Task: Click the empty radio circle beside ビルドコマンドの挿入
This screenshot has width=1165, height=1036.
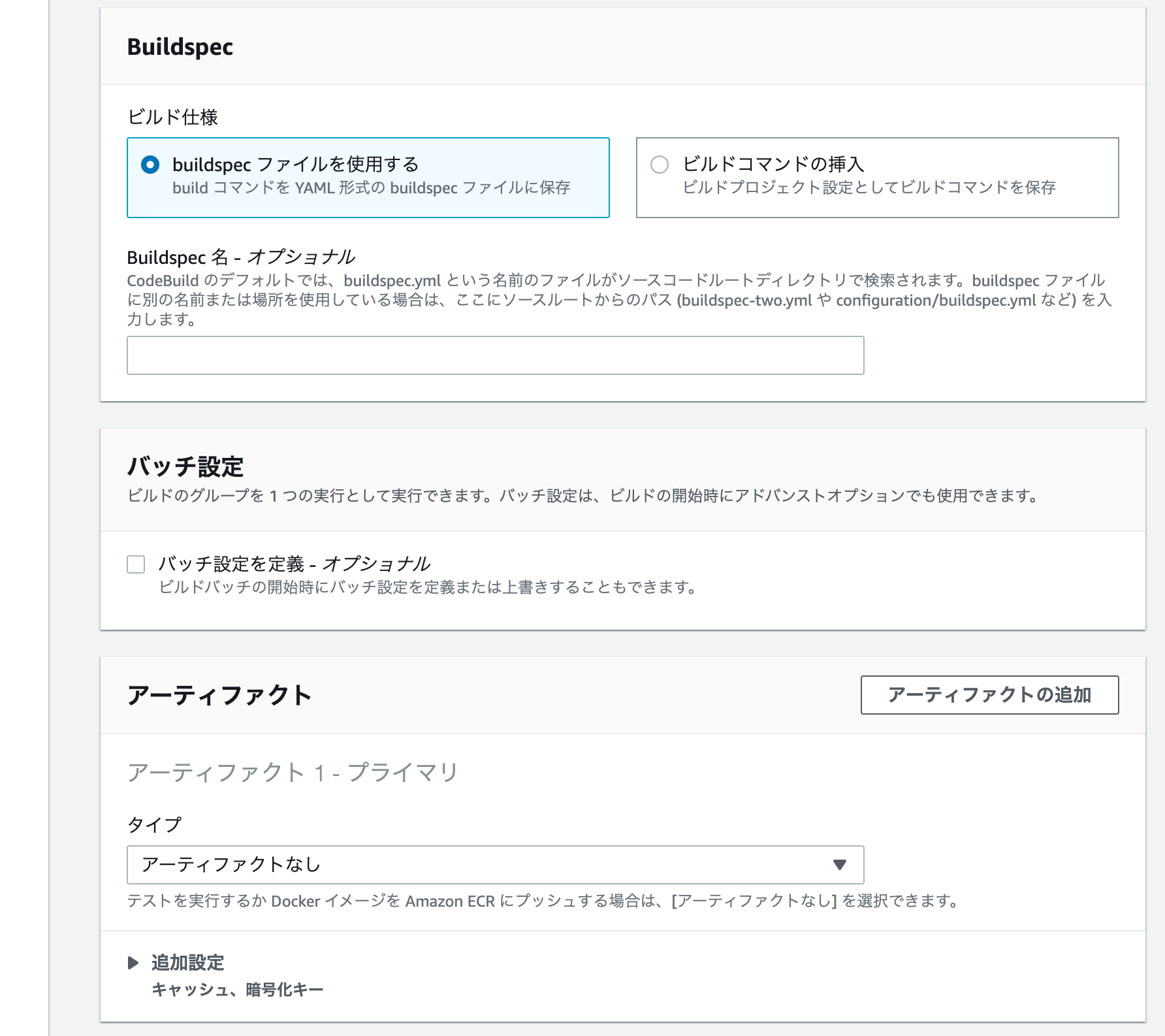Action: pos(660,165)
